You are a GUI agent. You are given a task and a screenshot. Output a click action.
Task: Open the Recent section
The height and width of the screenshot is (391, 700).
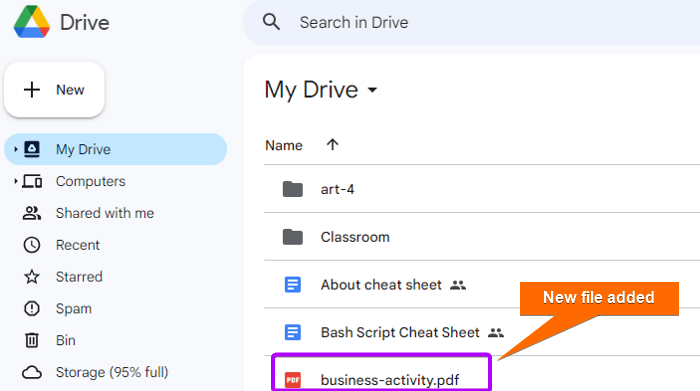(x=78, y=245)
